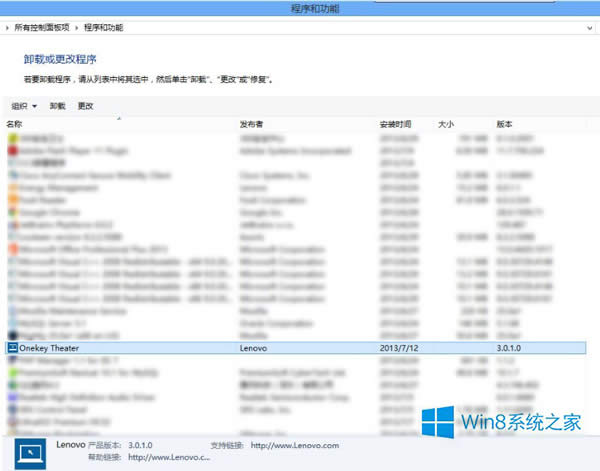Screen dimensions: 600x471
Task: Click product version 3.0.1.0 in details pane
Action: (140, 445)
